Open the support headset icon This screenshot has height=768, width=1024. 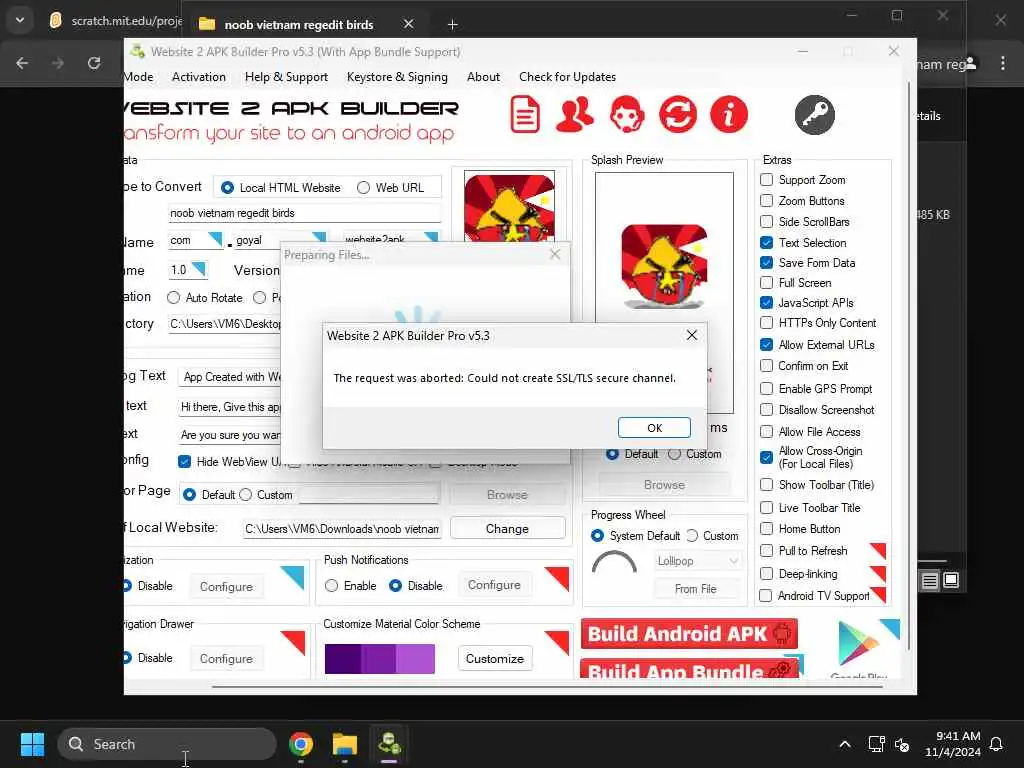pos(627,114)
